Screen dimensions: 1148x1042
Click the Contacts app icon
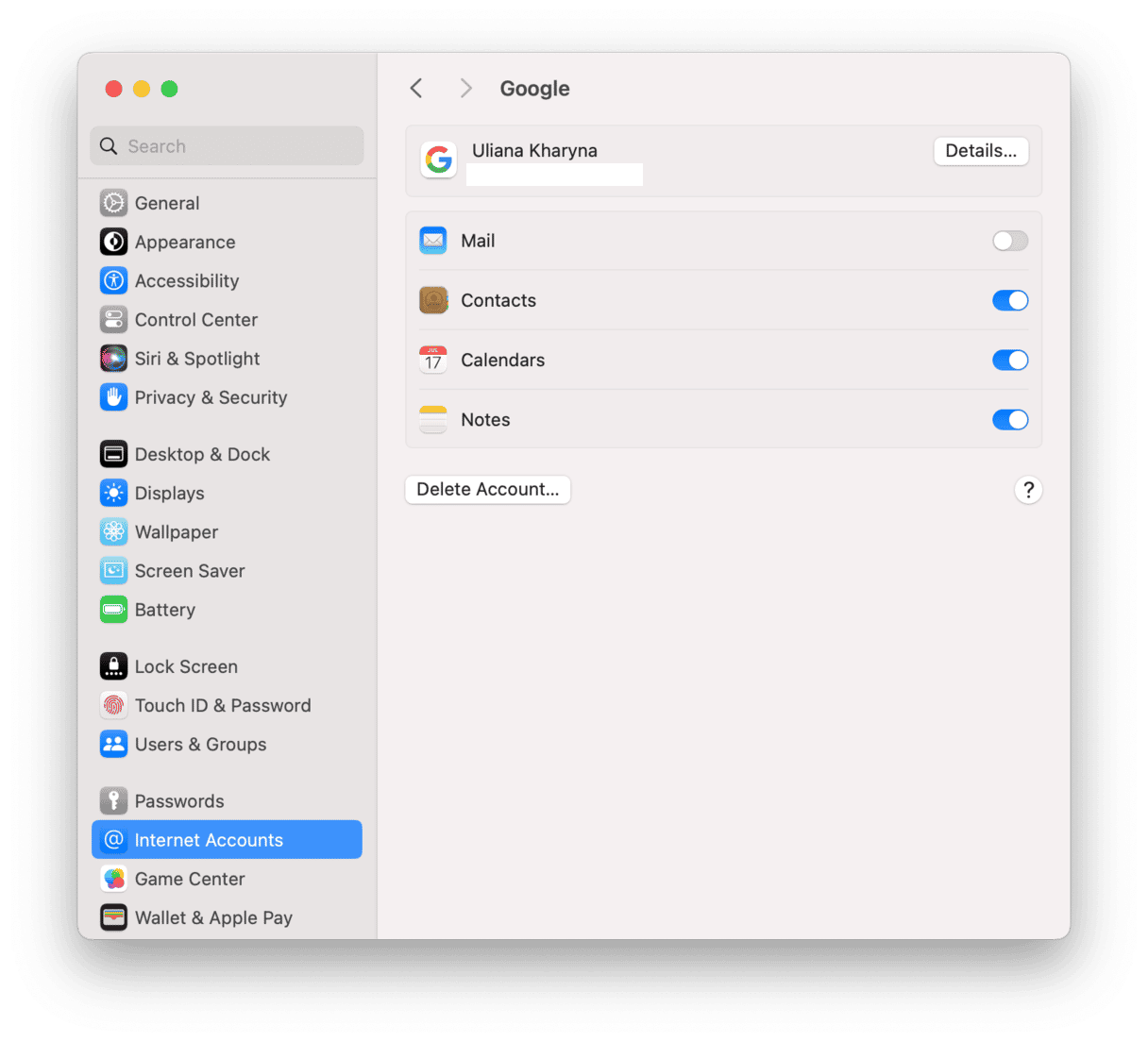(x=433, y=300)
